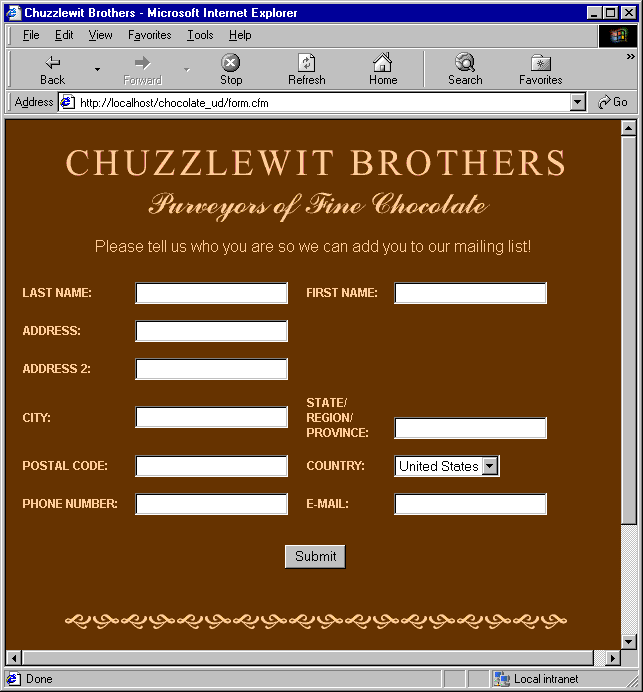The height and width of the screenshot is (692, 643).
Task: Refresh the current page
Action: 307,70
